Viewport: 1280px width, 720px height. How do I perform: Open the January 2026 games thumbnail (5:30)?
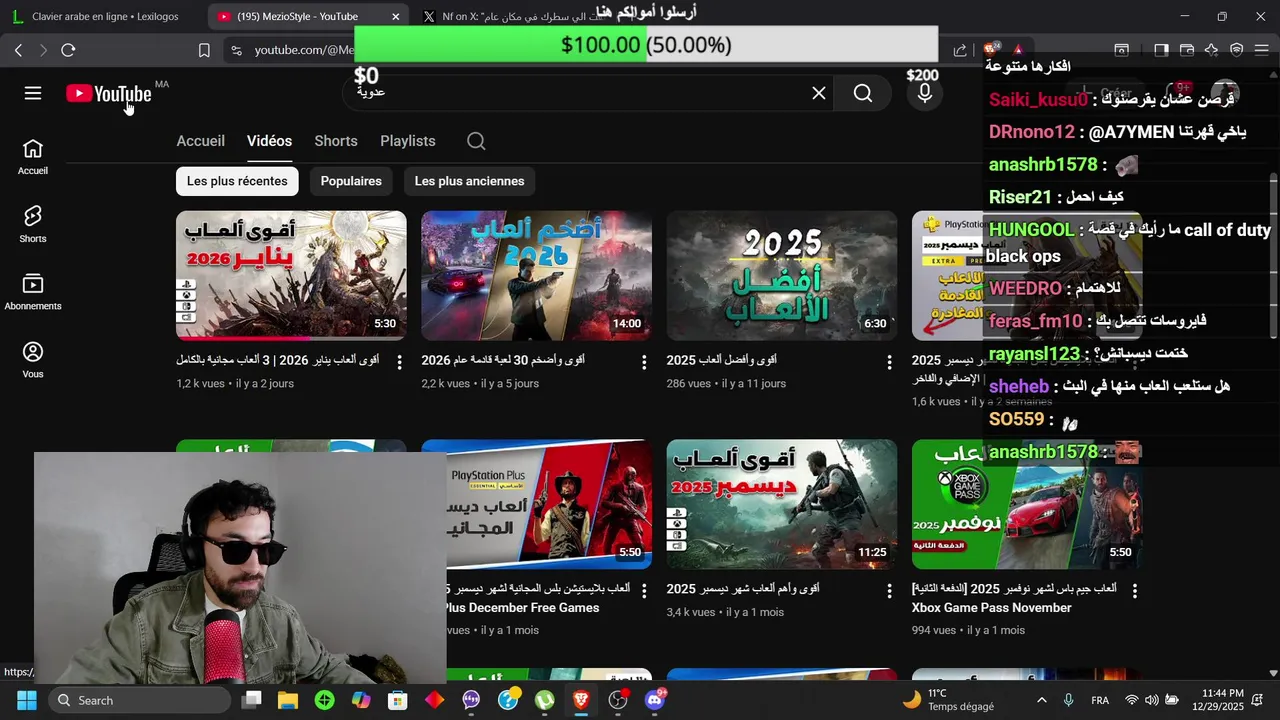click(291, 275)
